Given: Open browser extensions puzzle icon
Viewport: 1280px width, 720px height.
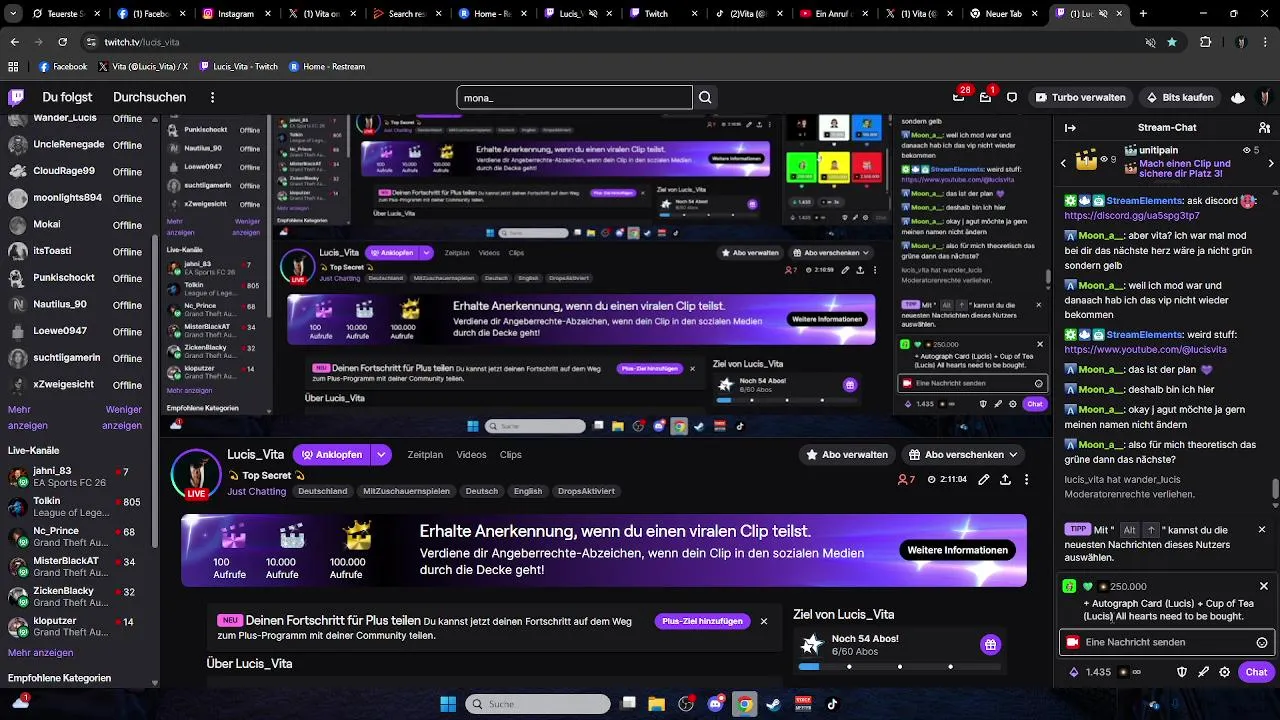Looking at the screenshot, I should [x=1205, y=42].
